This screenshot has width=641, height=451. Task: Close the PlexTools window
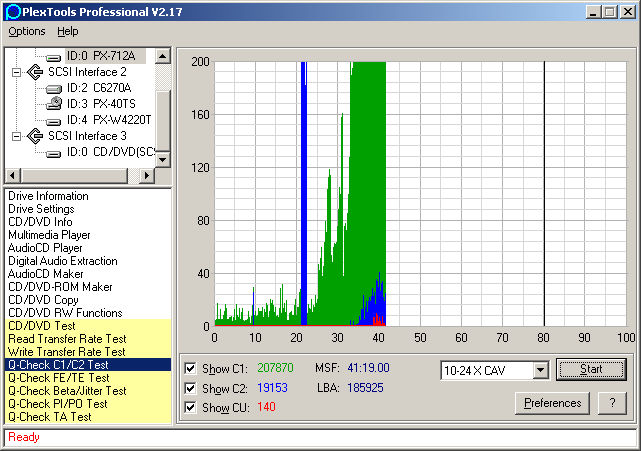(x=627, y=12)
